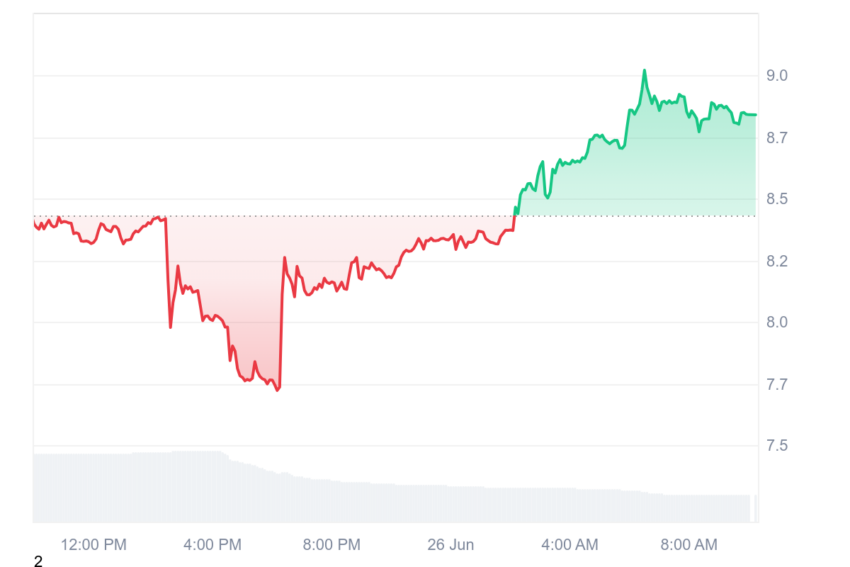Select the 8:00 AM time label
Image resolution: width=850 pixels, height=567 pixels.
(x=688, y=545)
